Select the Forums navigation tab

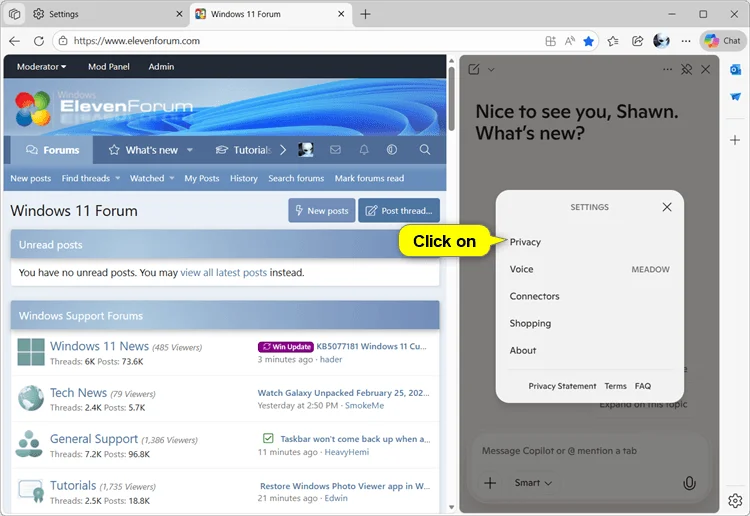click(x=52, y=150)
